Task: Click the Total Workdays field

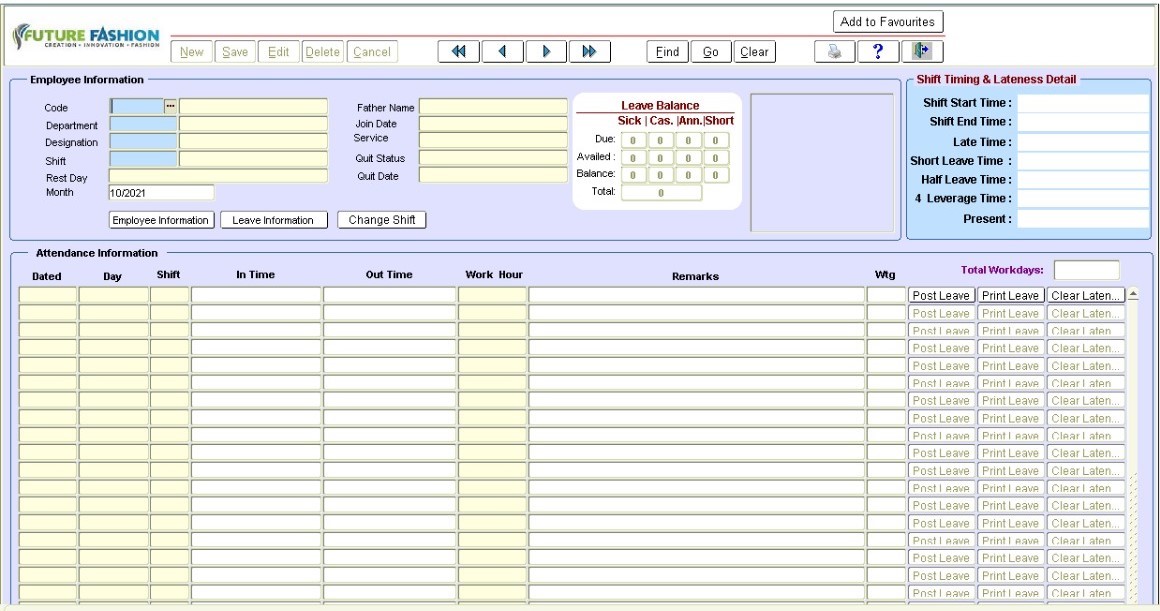Action: coord(1087,270)
